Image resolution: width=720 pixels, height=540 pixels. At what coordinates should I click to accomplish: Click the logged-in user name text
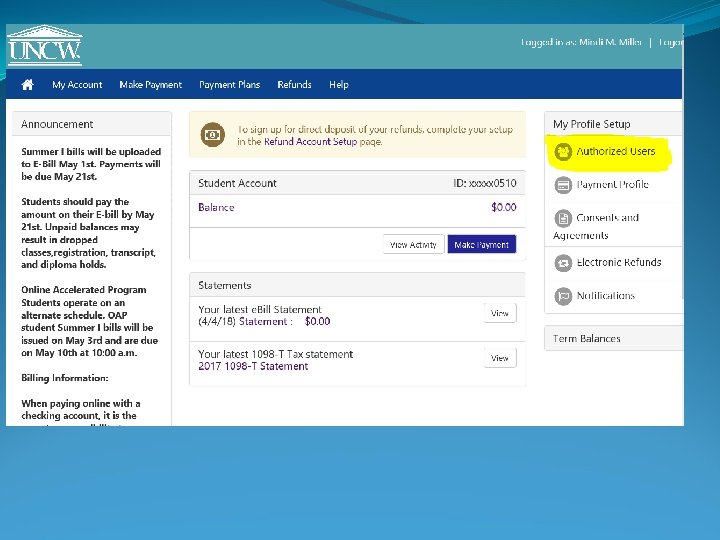610,42
